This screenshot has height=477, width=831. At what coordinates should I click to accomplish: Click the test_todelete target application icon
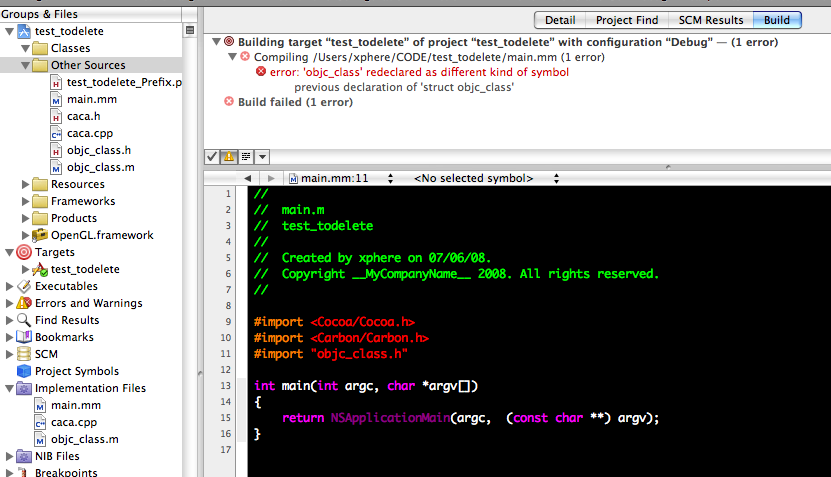click(x=40, y=269)
